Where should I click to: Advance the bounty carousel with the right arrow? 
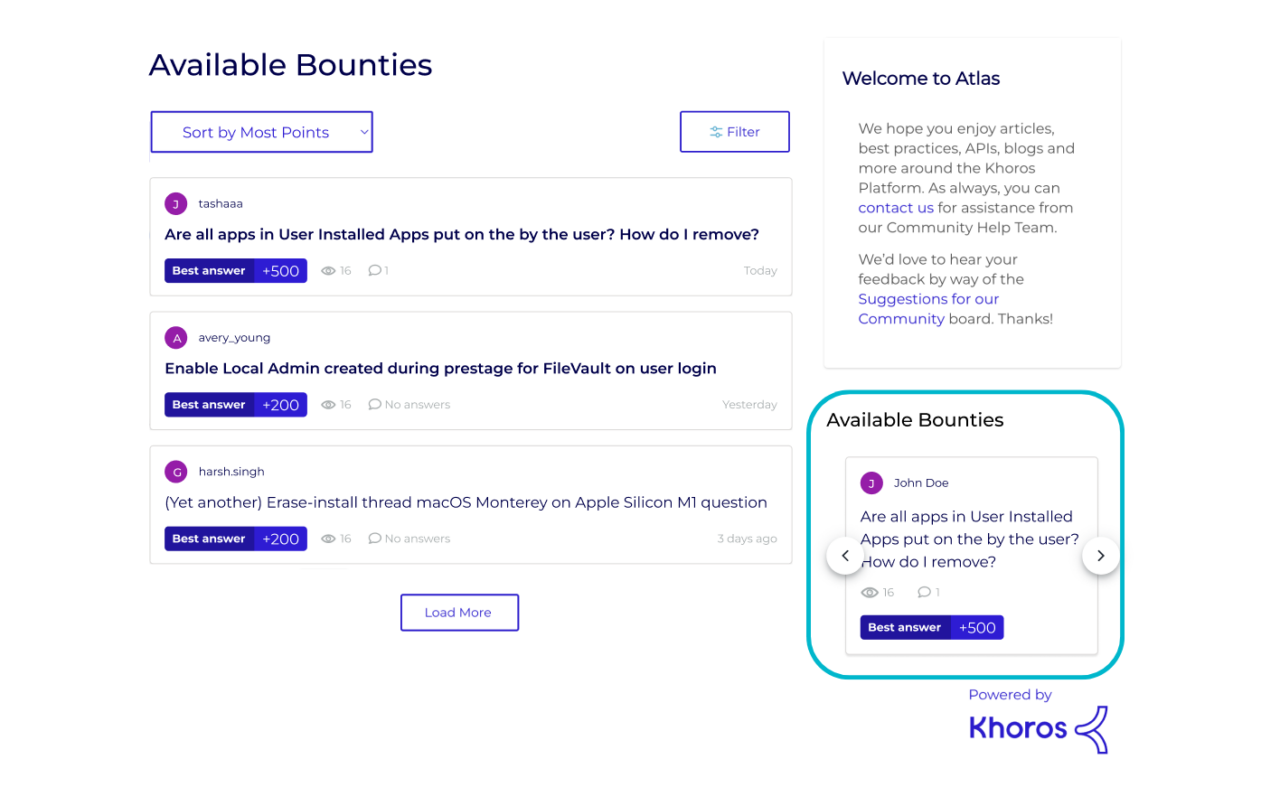[x=1100, y=555]
